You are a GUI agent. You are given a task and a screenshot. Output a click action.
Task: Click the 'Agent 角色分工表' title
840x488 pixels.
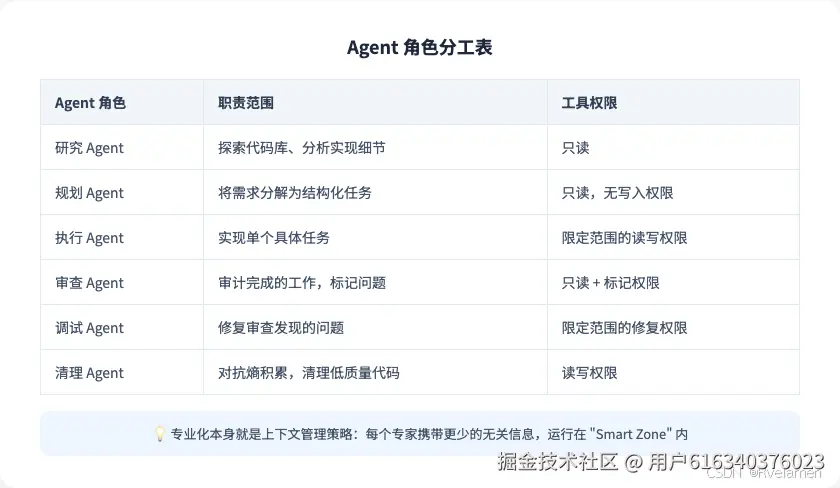coord(419,47)
